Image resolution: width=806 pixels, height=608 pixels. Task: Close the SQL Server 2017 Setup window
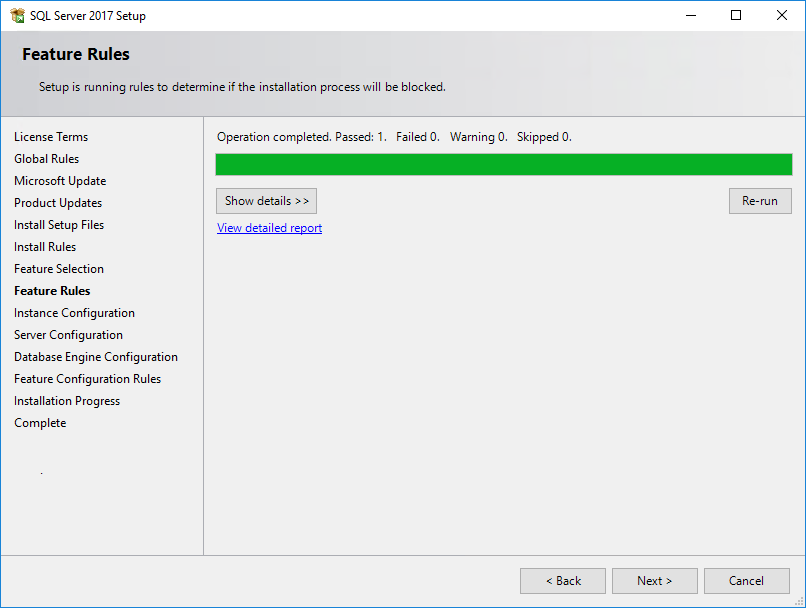[x=782, y=15]
